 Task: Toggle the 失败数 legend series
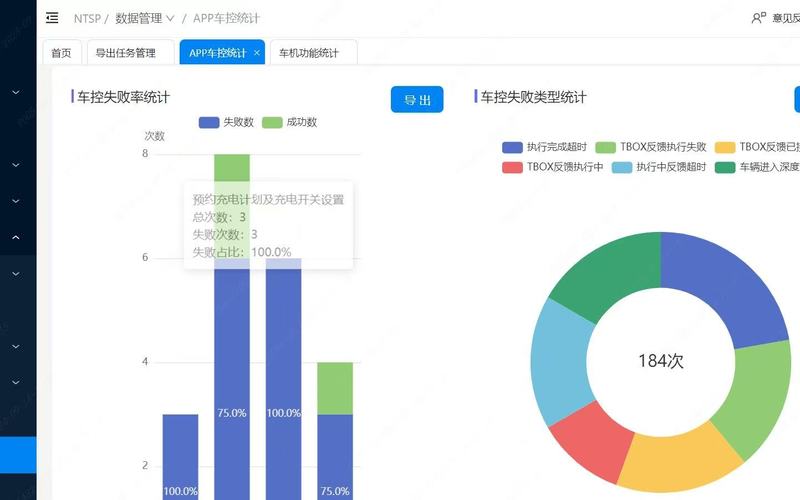[226, 122]
